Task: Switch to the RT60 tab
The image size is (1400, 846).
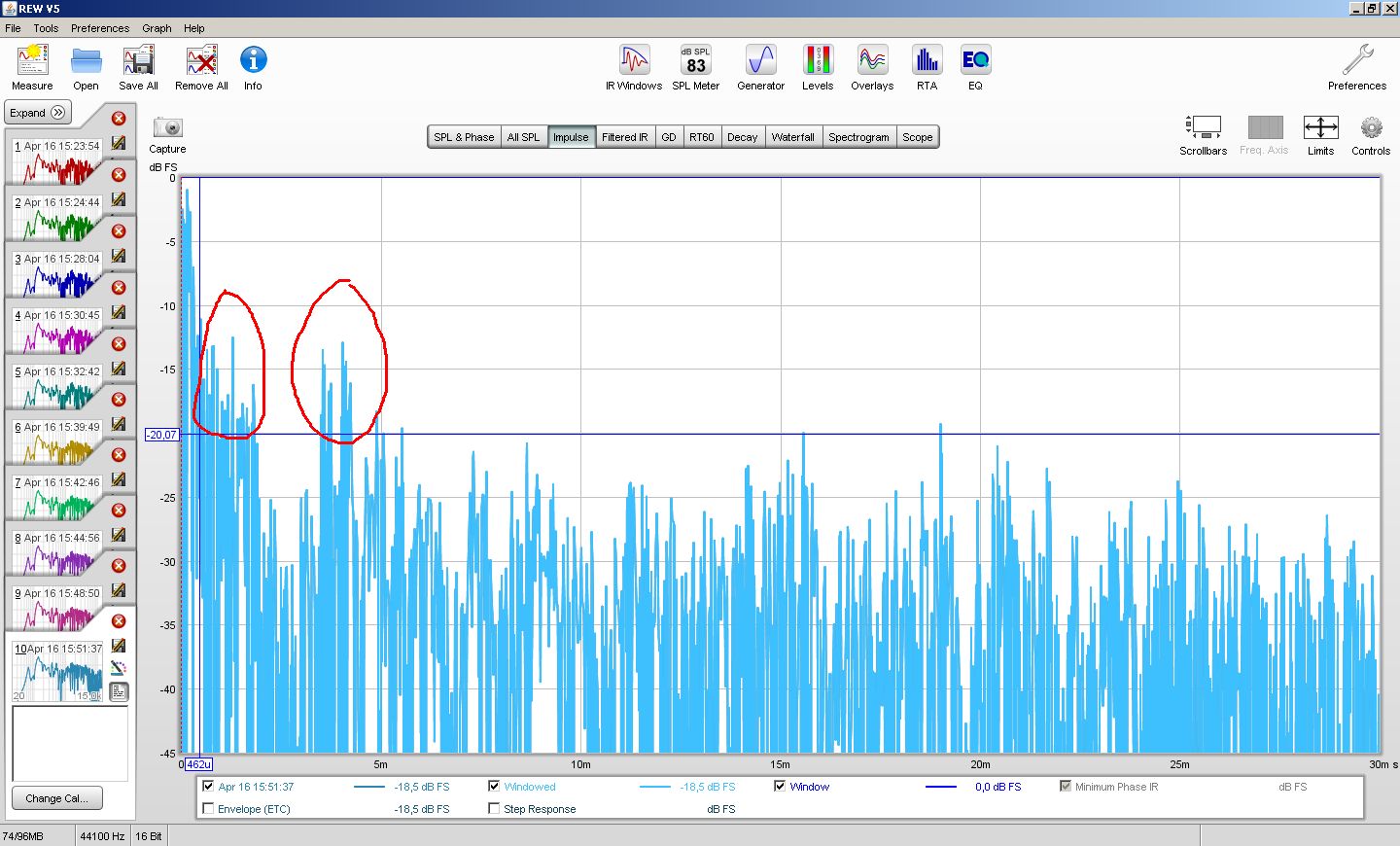Action: click(702, 137)
